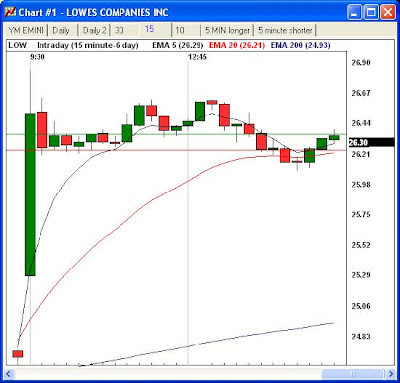Select the EMA 5 (26.29) legend entry
Screen dimensions: 400x383
(x=177, y=45)
